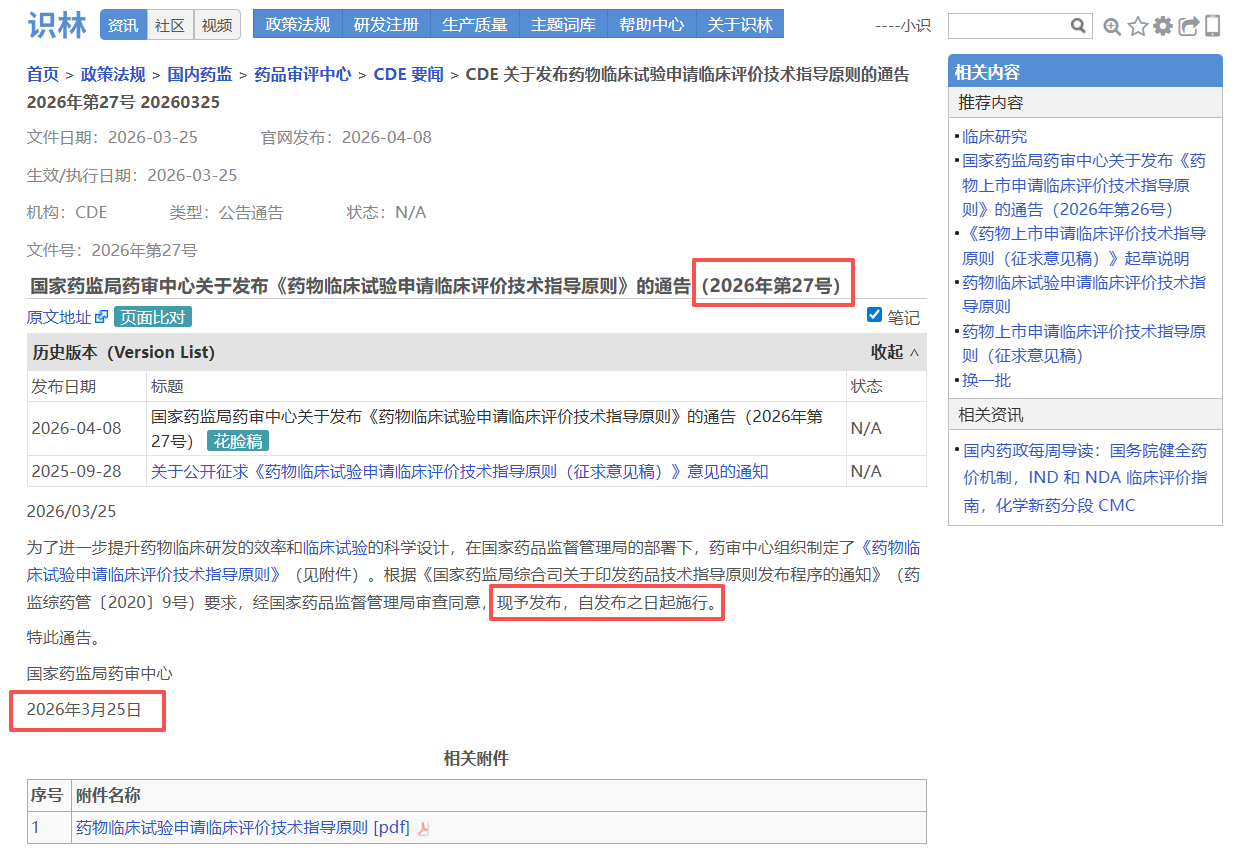Click 换一批 to refresh recommendations
The height and width of the screenshot is (859, 1234).
point(986,380)
